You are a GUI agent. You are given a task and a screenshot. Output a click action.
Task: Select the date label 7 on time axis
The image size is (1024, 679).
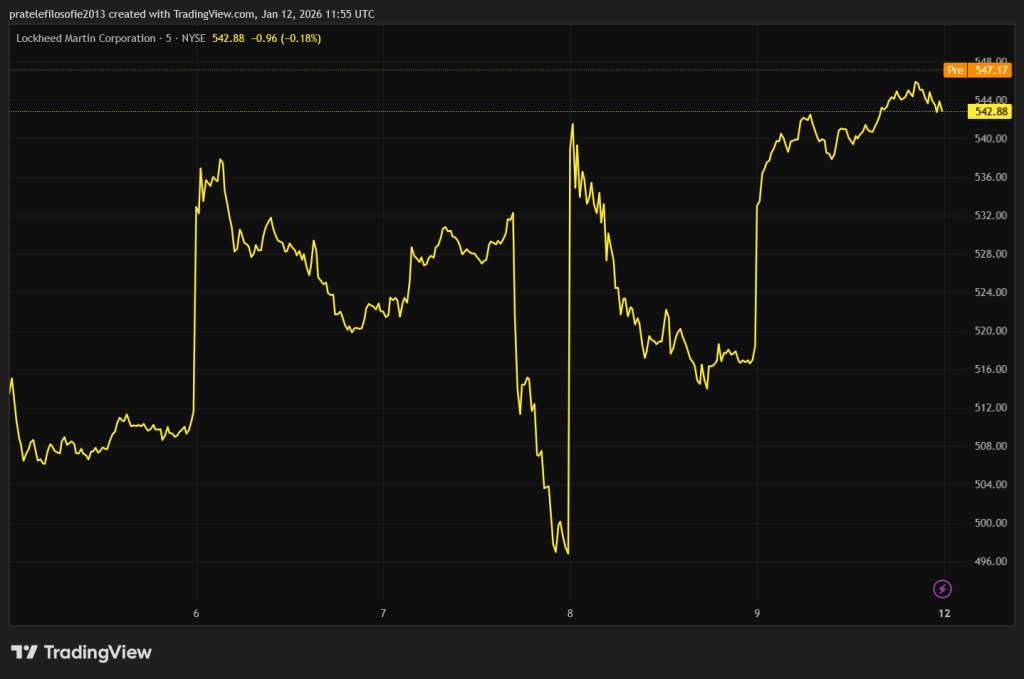[383, 612]
